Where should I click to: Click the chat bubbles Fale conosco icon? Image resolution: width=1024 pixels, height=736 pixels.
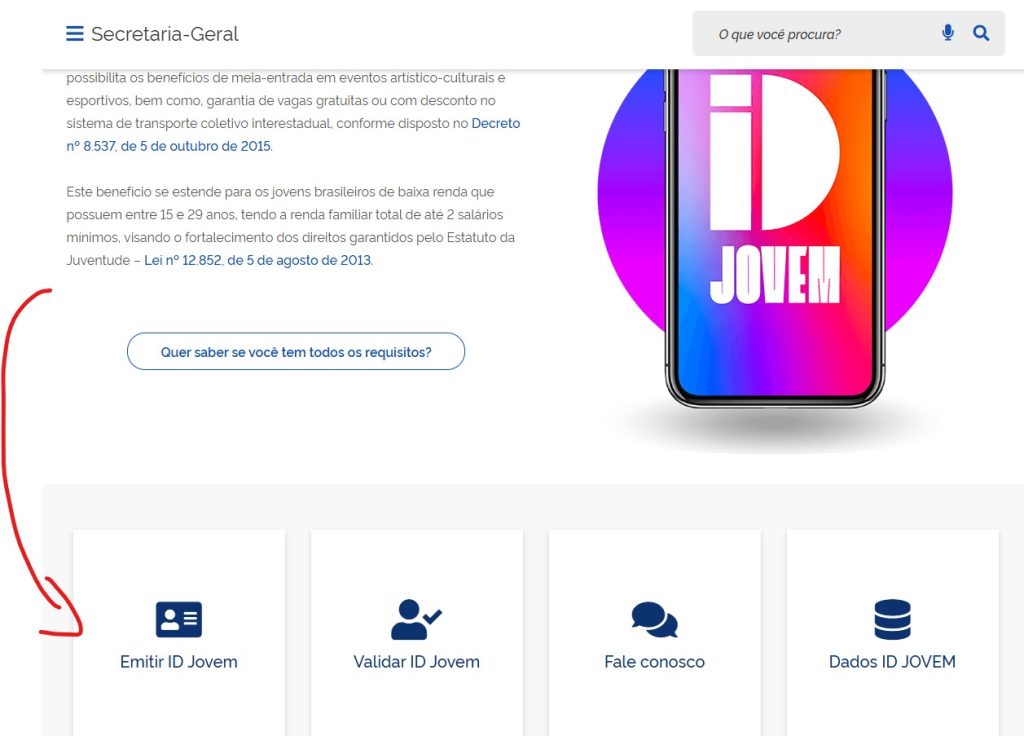[x=654, y=619]
